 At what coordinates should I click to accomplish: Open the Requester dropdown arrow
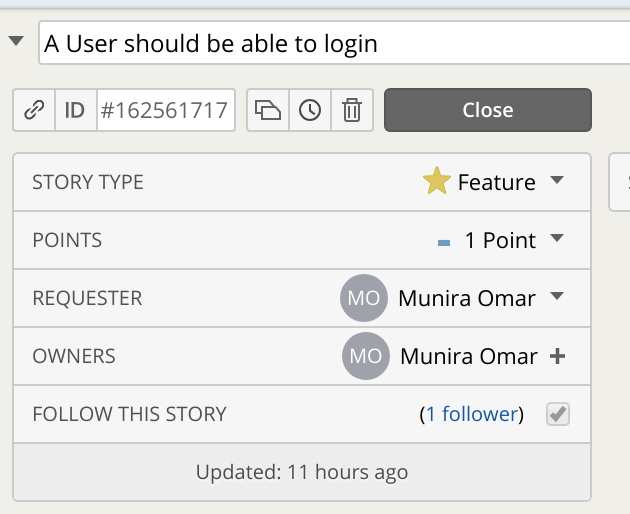point(558,297)
